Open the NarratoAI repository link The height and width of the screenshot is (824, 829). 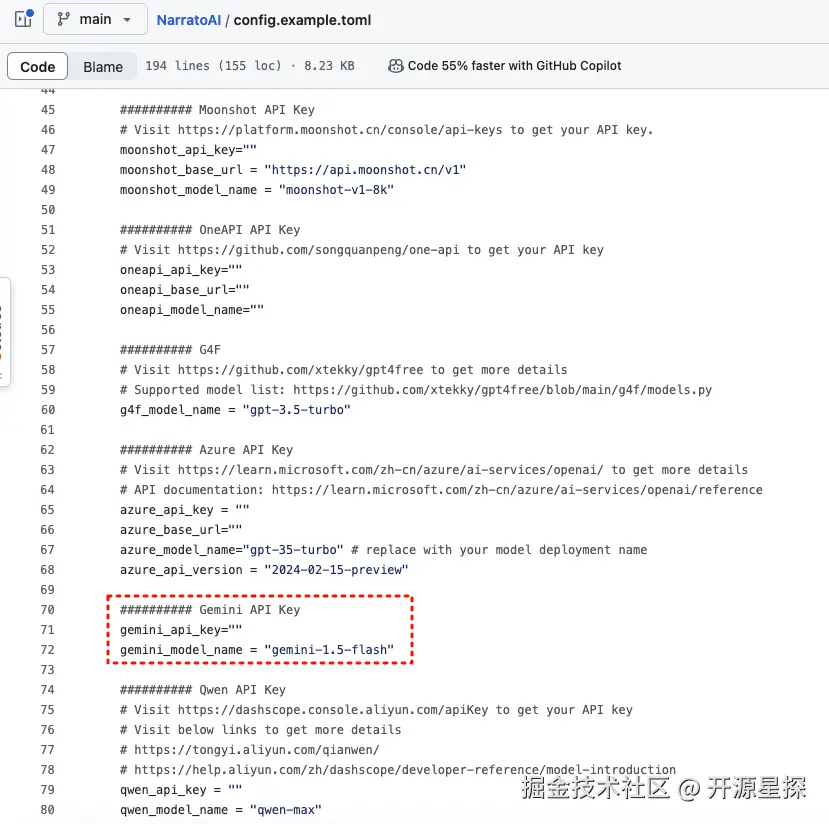coord(189,20)
